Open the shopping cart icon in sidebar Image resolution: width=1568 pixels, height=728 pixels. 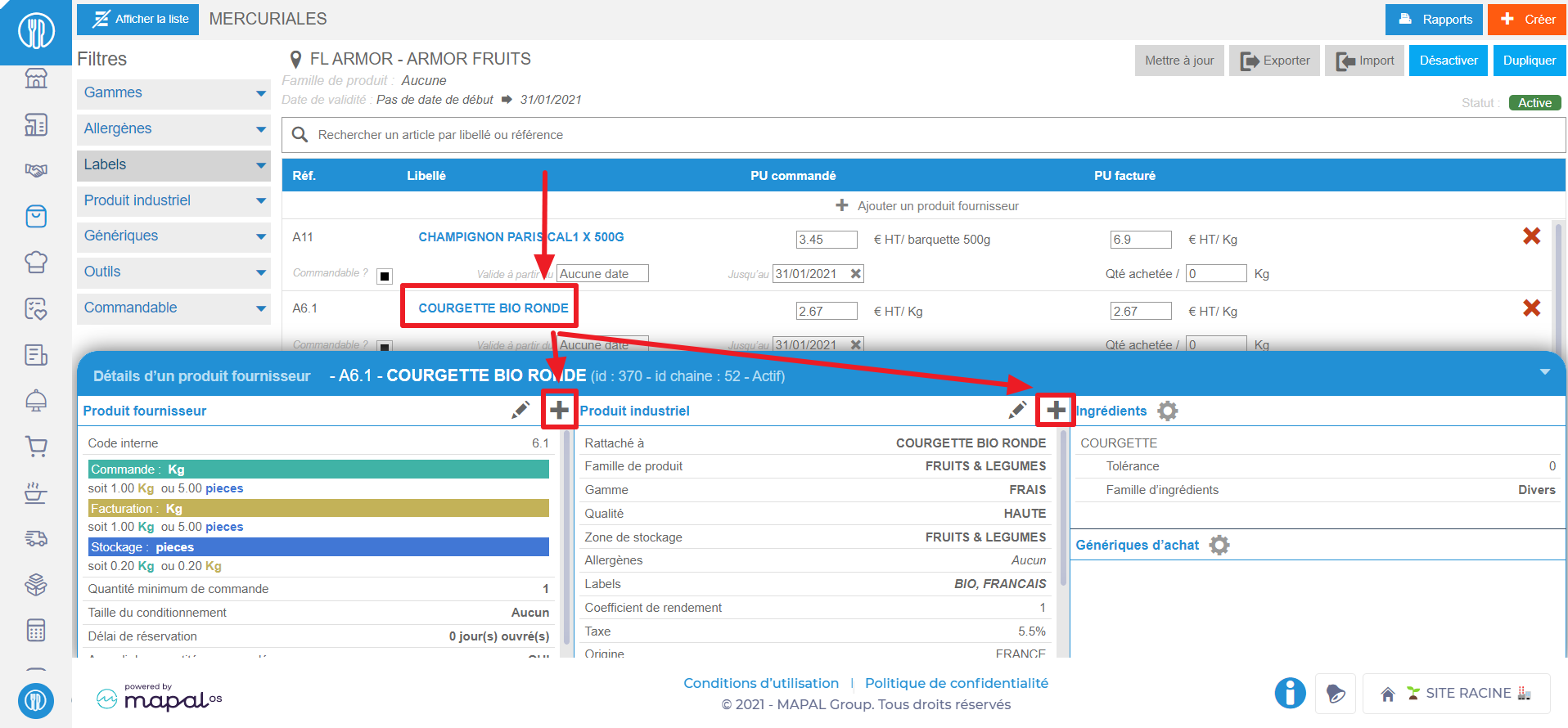[x=36, y=447]
